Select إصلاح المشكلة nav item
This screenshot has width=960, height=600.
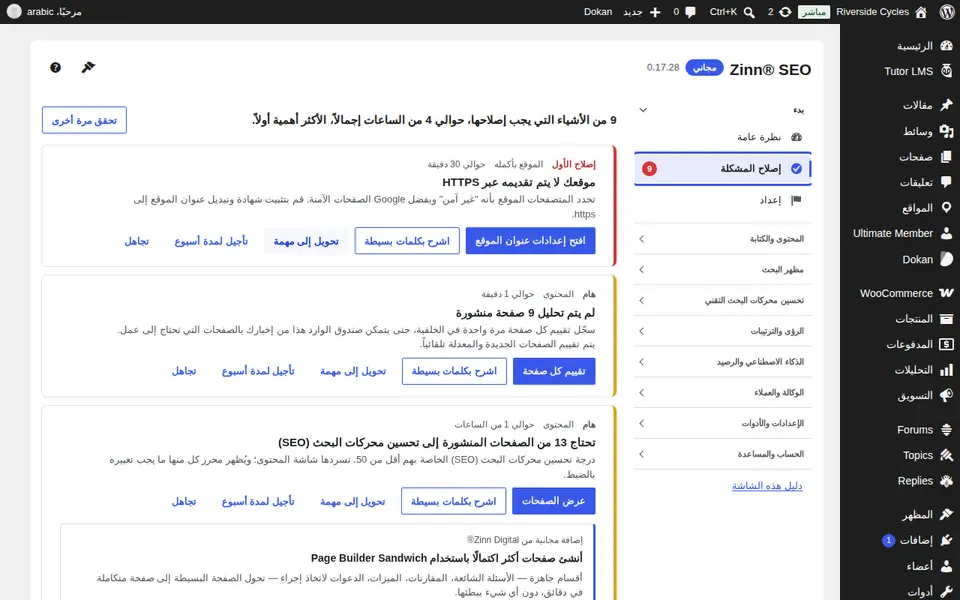coord(723,168)
